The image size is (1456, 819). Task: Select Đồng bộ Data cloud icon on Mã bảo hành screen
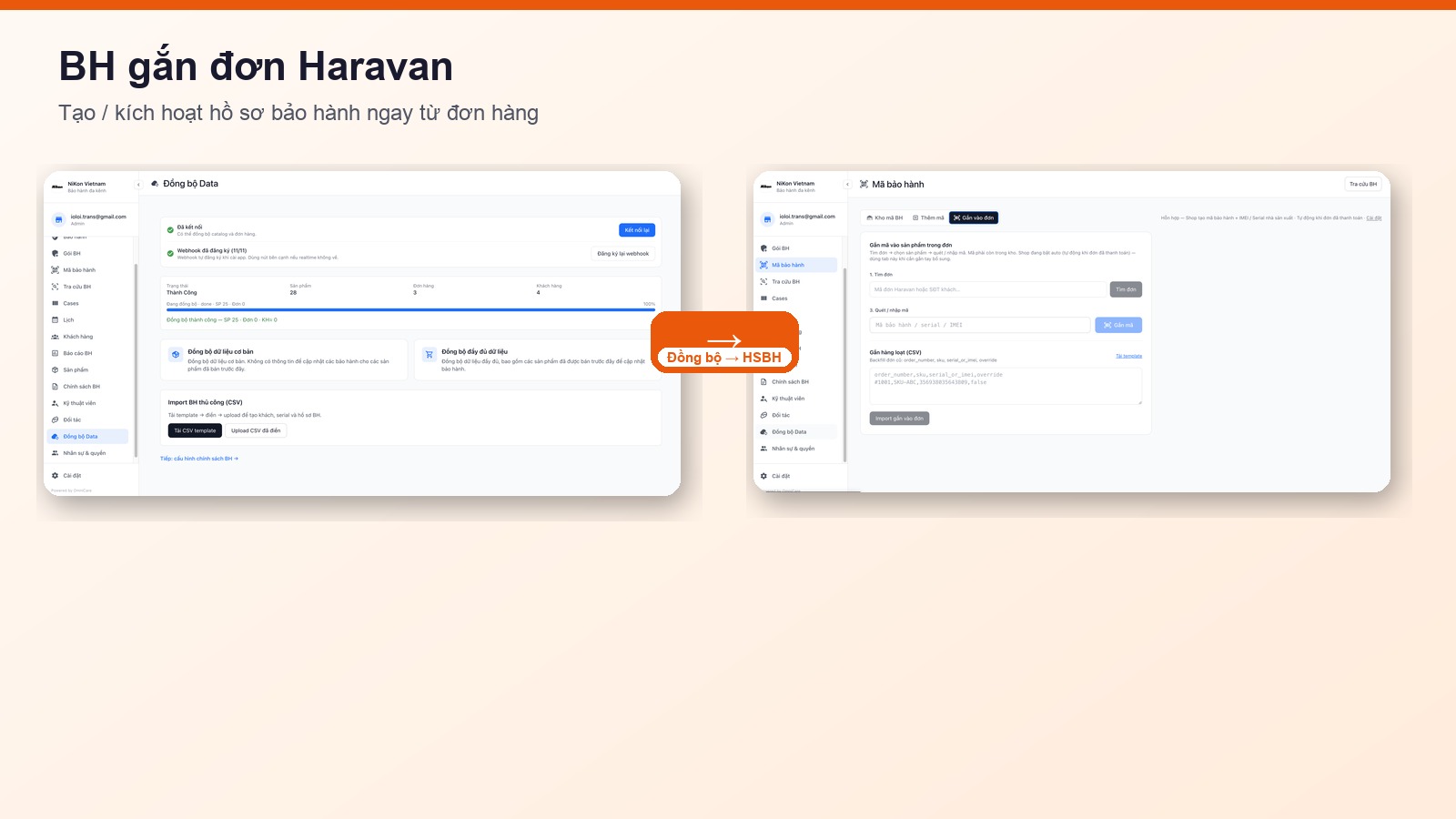click(763, 432)
